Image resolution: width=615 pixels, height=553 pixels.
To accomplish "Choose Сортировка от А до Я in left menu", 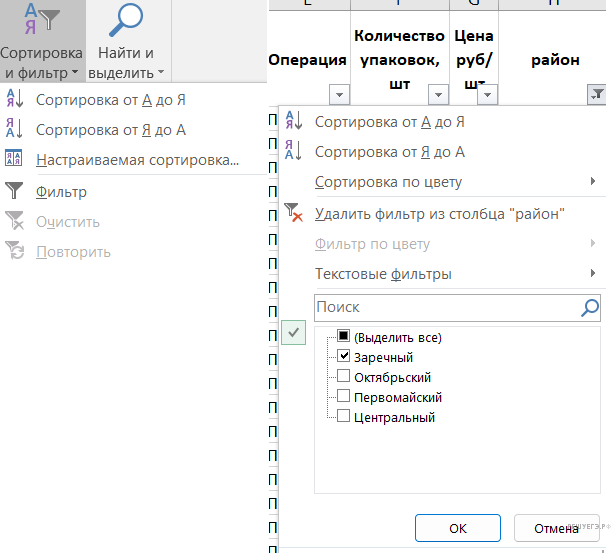I will [x=110, y=99].
